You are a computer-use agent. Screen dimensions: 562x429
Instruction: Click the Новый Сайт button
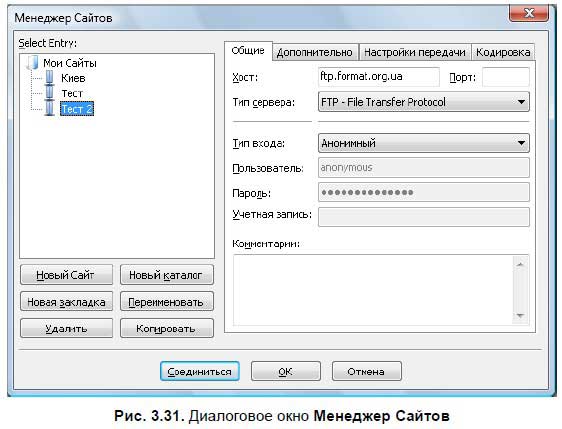click(66, 275)
